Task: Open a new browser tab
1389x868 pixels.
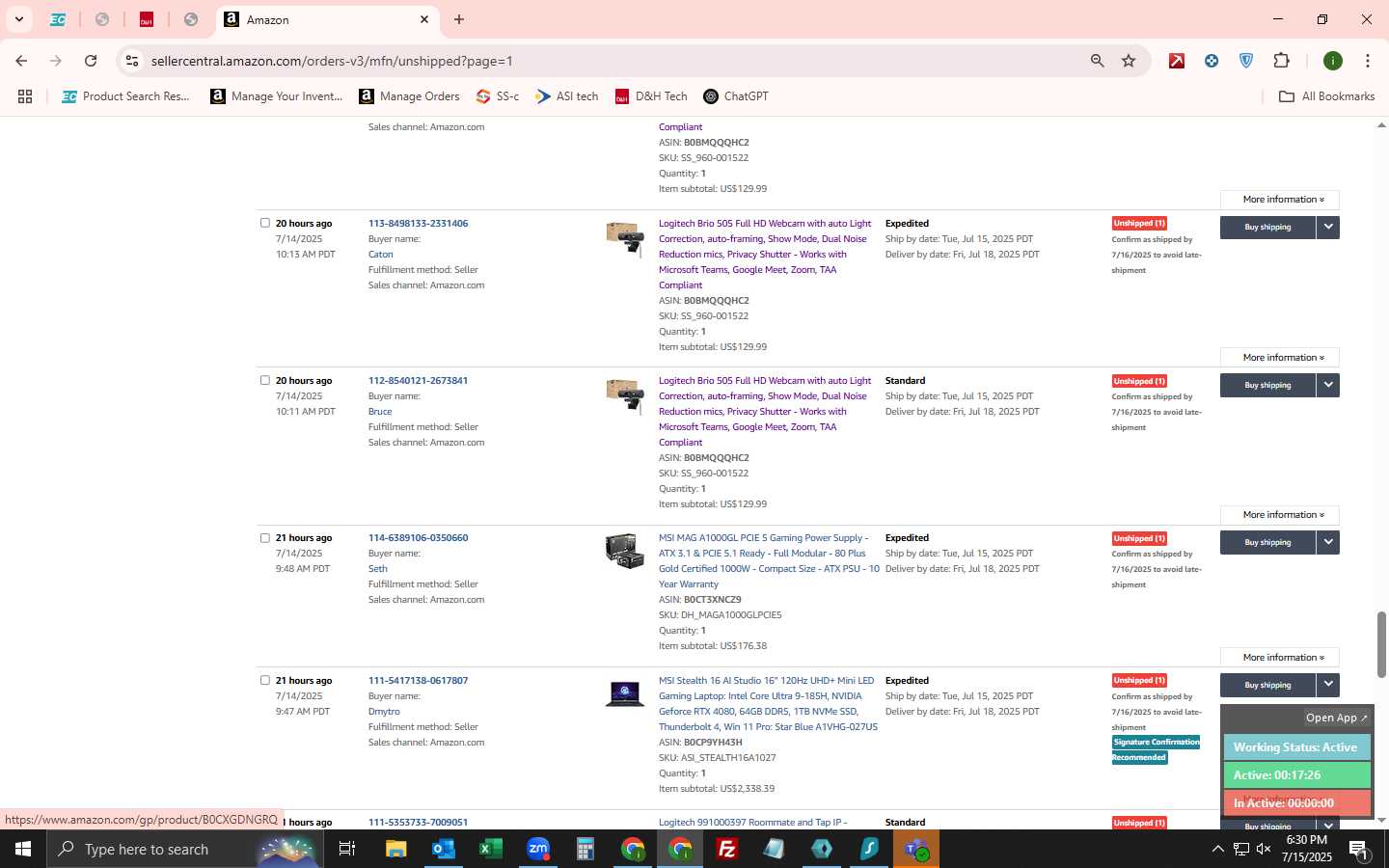Action: [x=459, y=19]
